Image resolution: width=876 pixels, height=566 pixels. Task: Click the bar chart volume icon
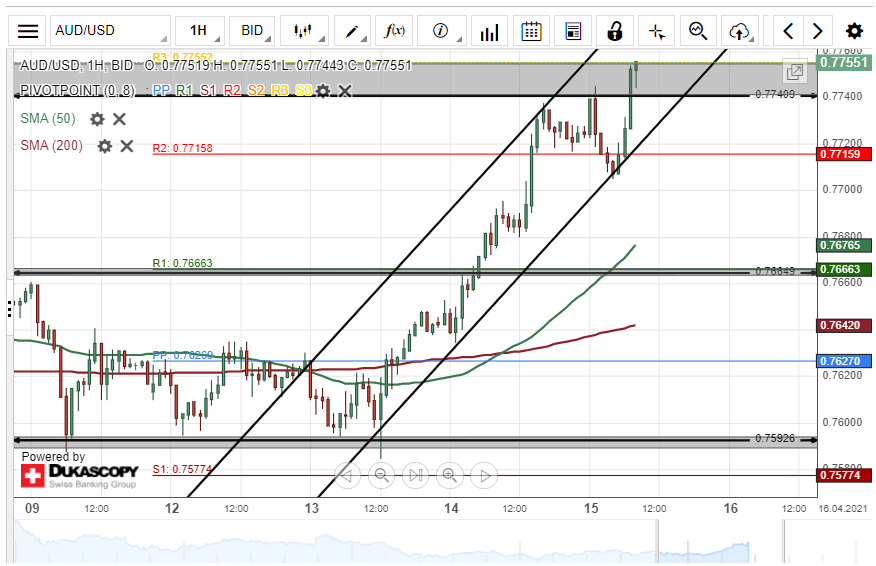489,31
